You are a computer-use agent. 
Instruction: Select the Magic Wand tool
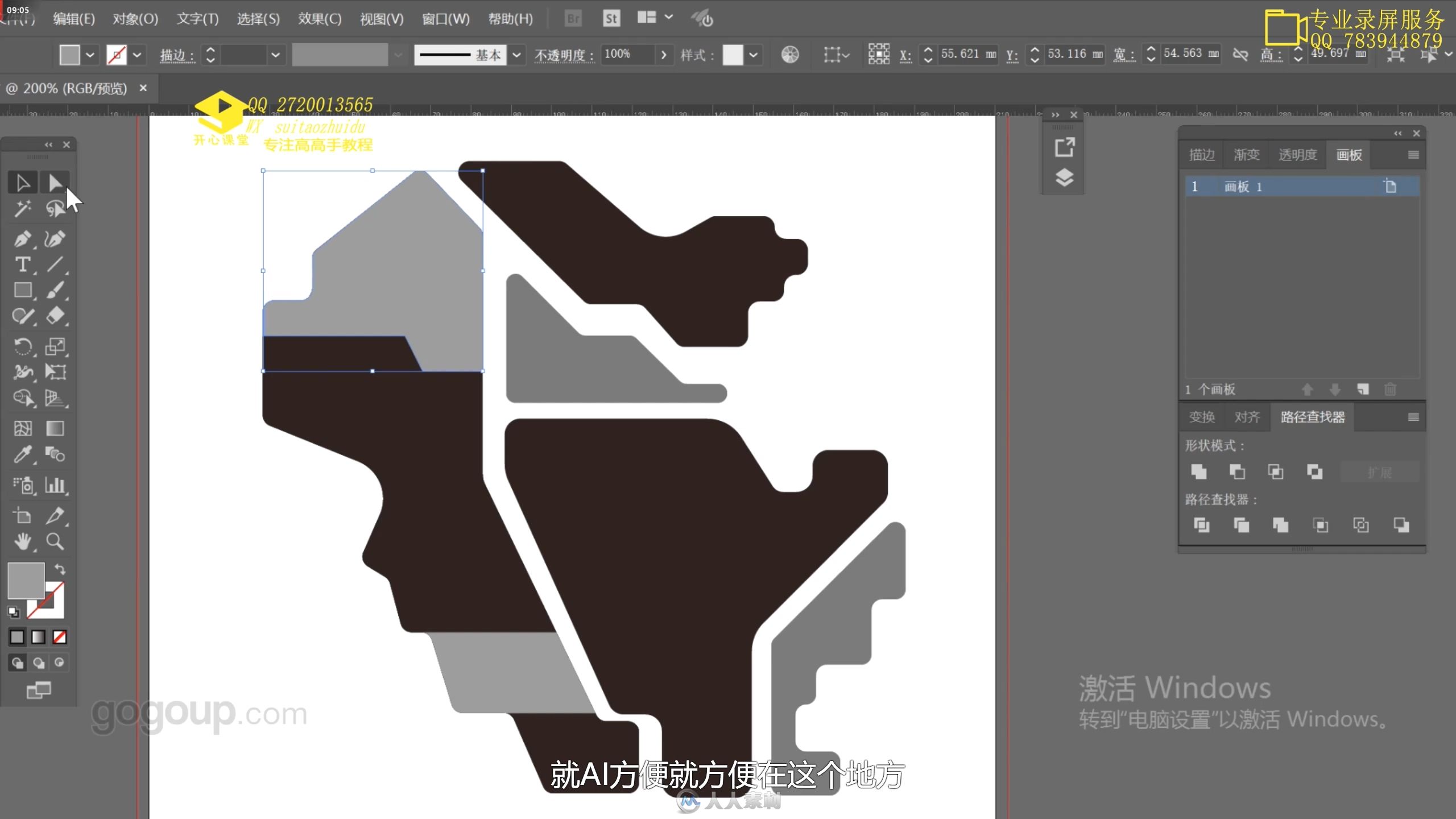[x=23, y=209]
